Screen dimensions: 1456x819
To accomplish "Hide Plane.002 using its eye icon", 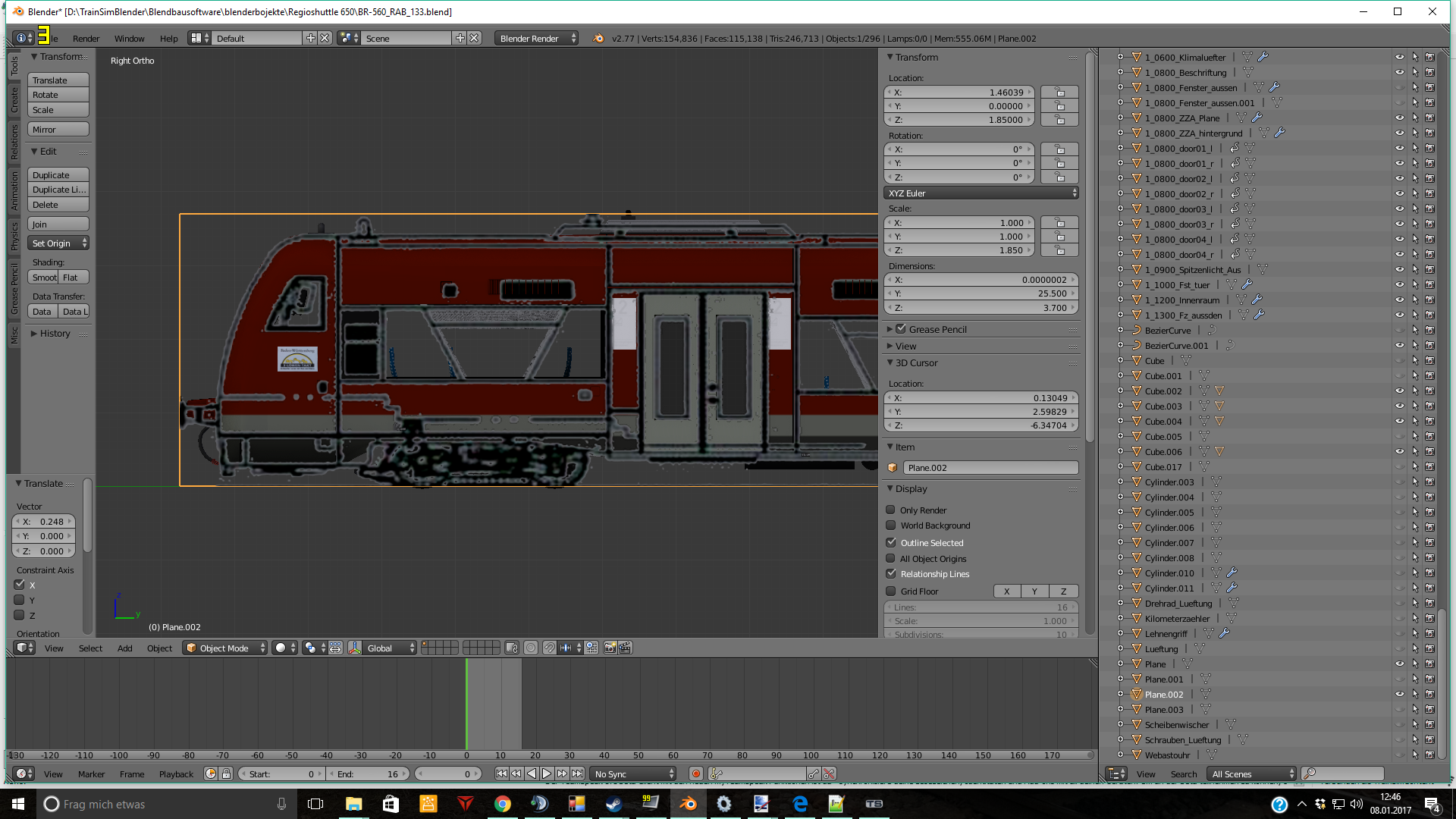I will tap(1399, 695).
